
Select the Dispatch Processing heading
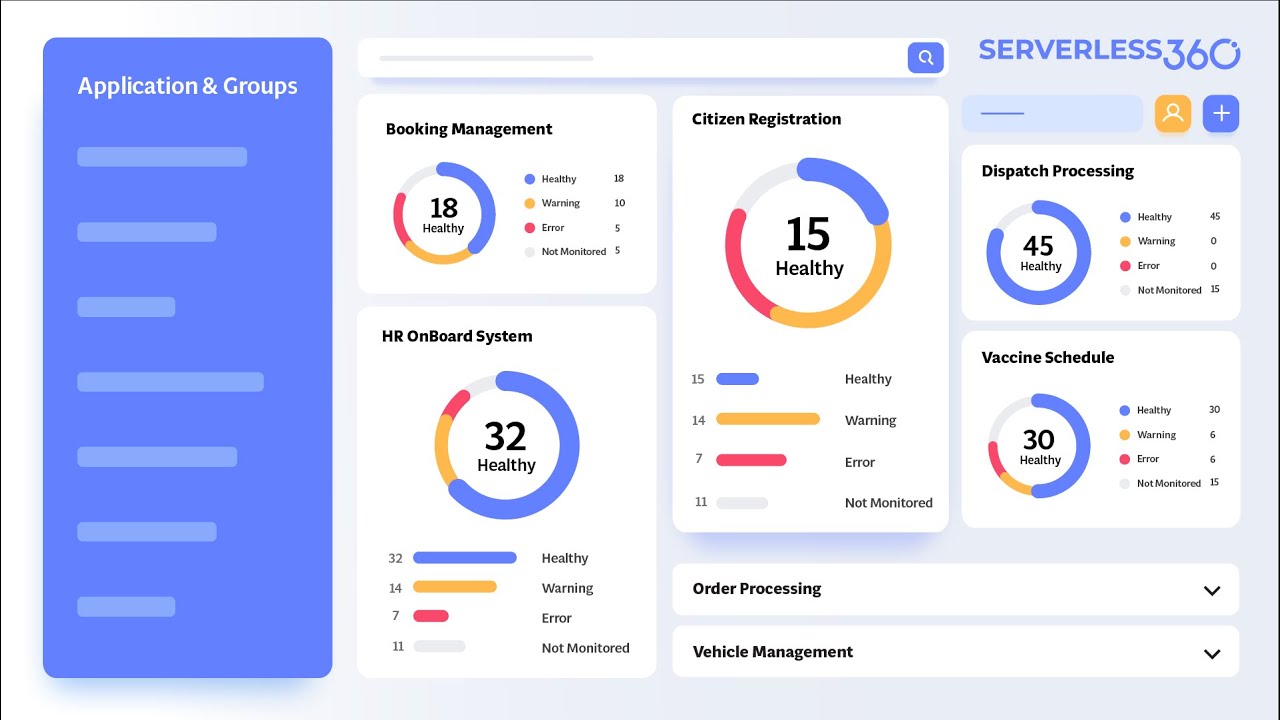pos(1058,171)
